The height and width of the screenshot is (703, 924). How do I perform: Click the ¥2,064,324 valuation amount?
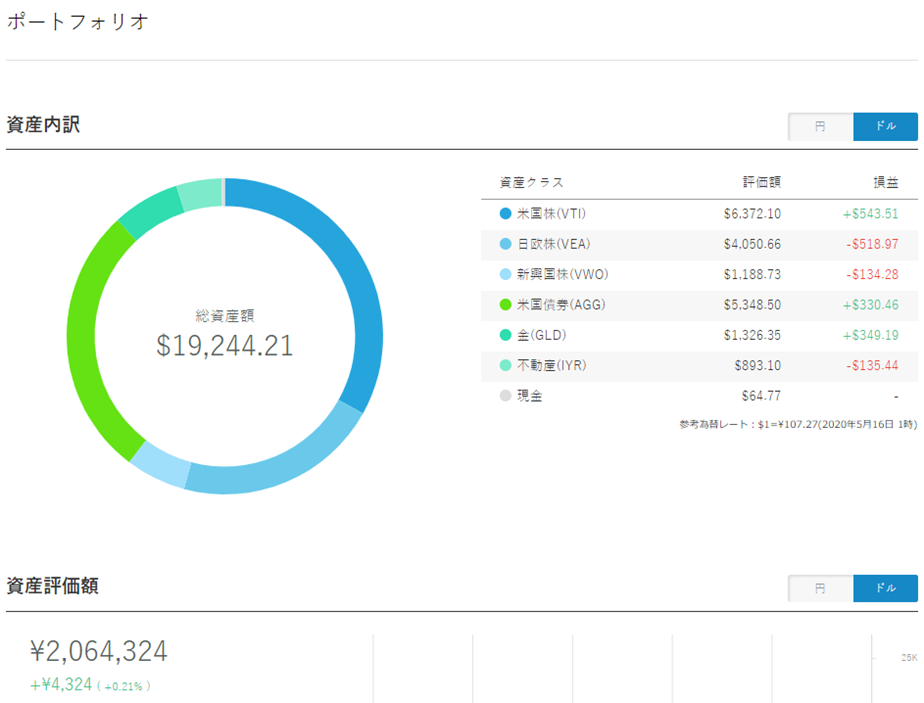pyautogui.click(x=98, y=652)
